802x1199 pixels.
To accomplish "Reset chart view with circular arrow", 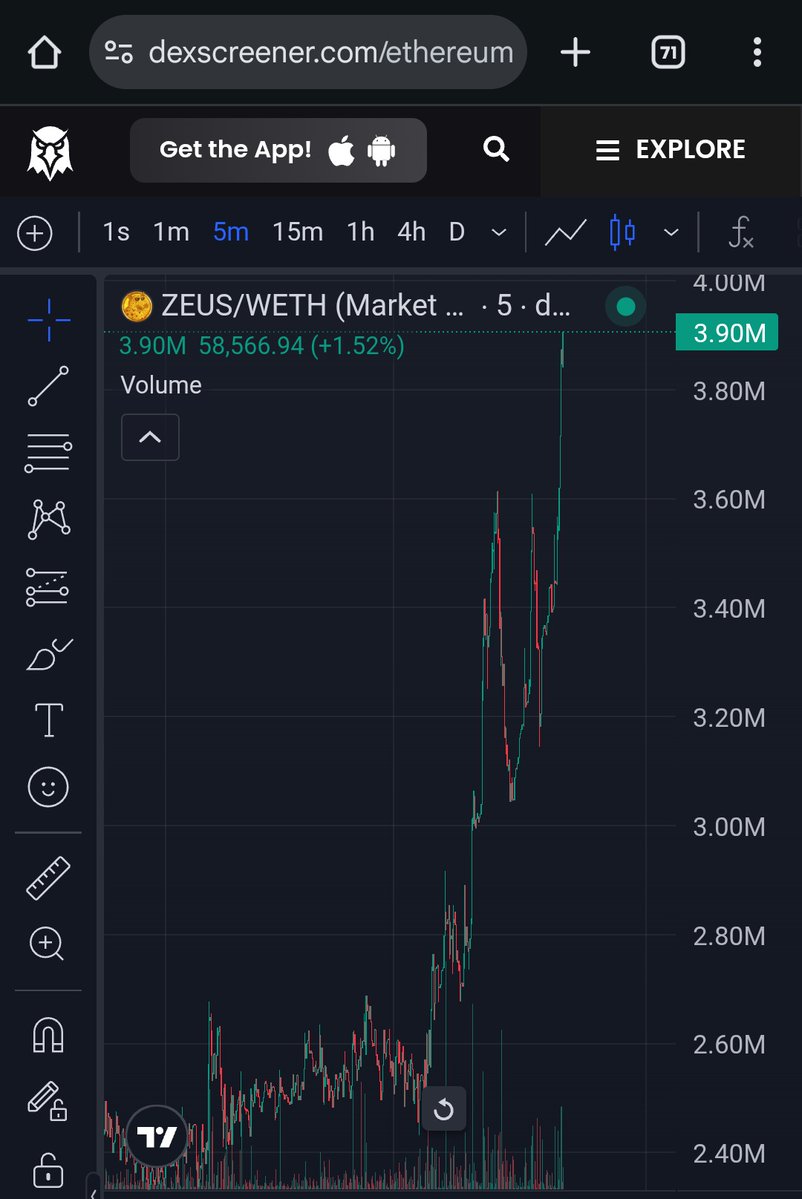I will 443,1109.
